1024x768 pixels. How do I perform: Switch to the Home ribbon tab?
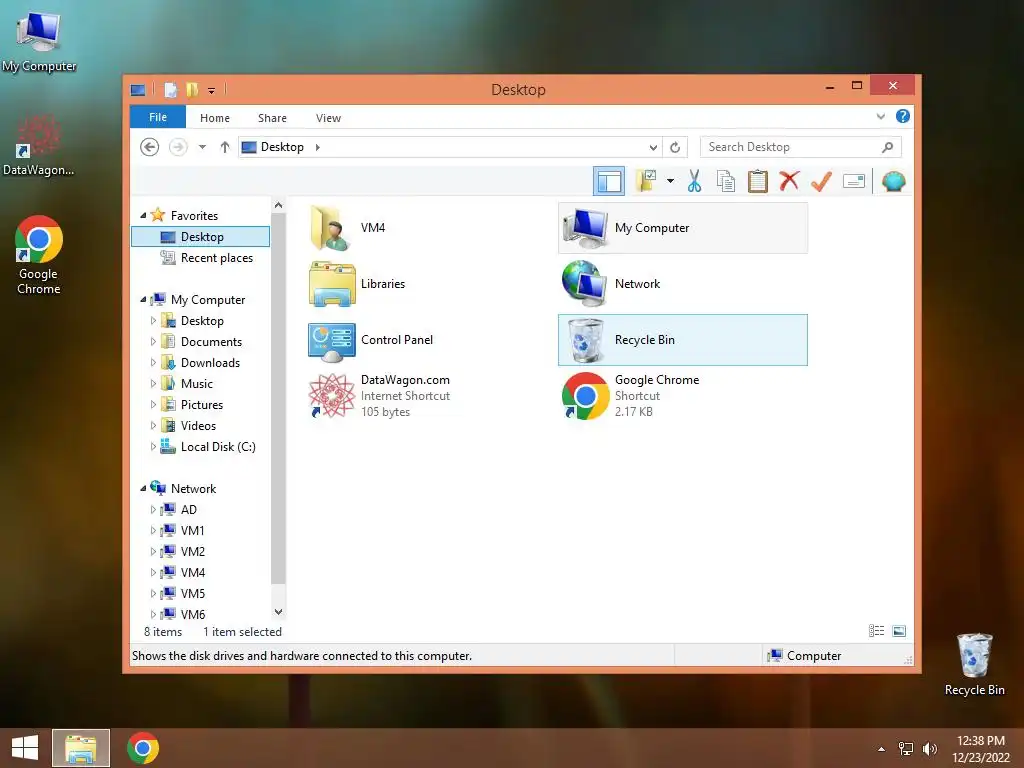pos(215,118)
